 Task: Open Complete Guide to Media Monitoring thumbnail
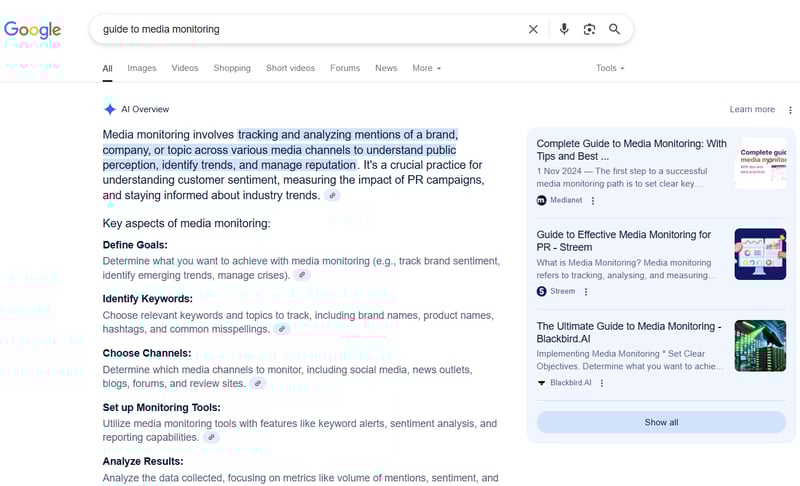point(760,163)
